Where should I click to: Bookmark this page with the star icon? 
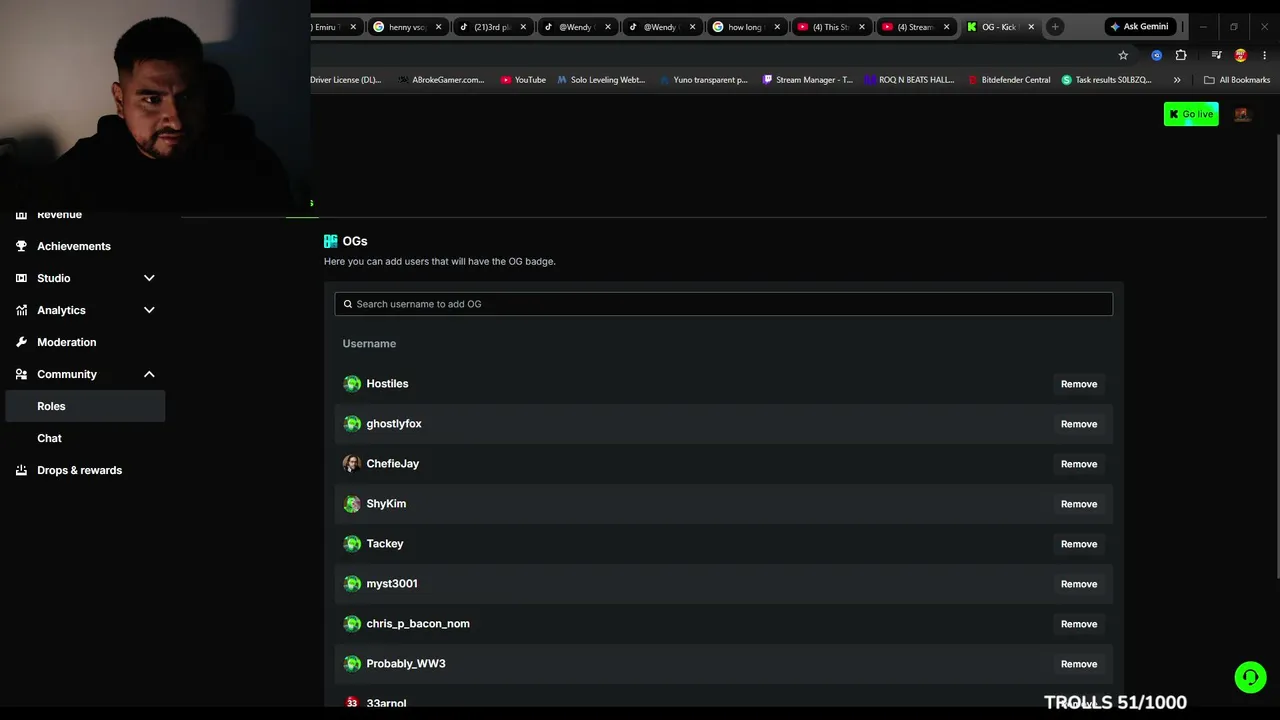pyautogui.click(x=1123, y=55)
